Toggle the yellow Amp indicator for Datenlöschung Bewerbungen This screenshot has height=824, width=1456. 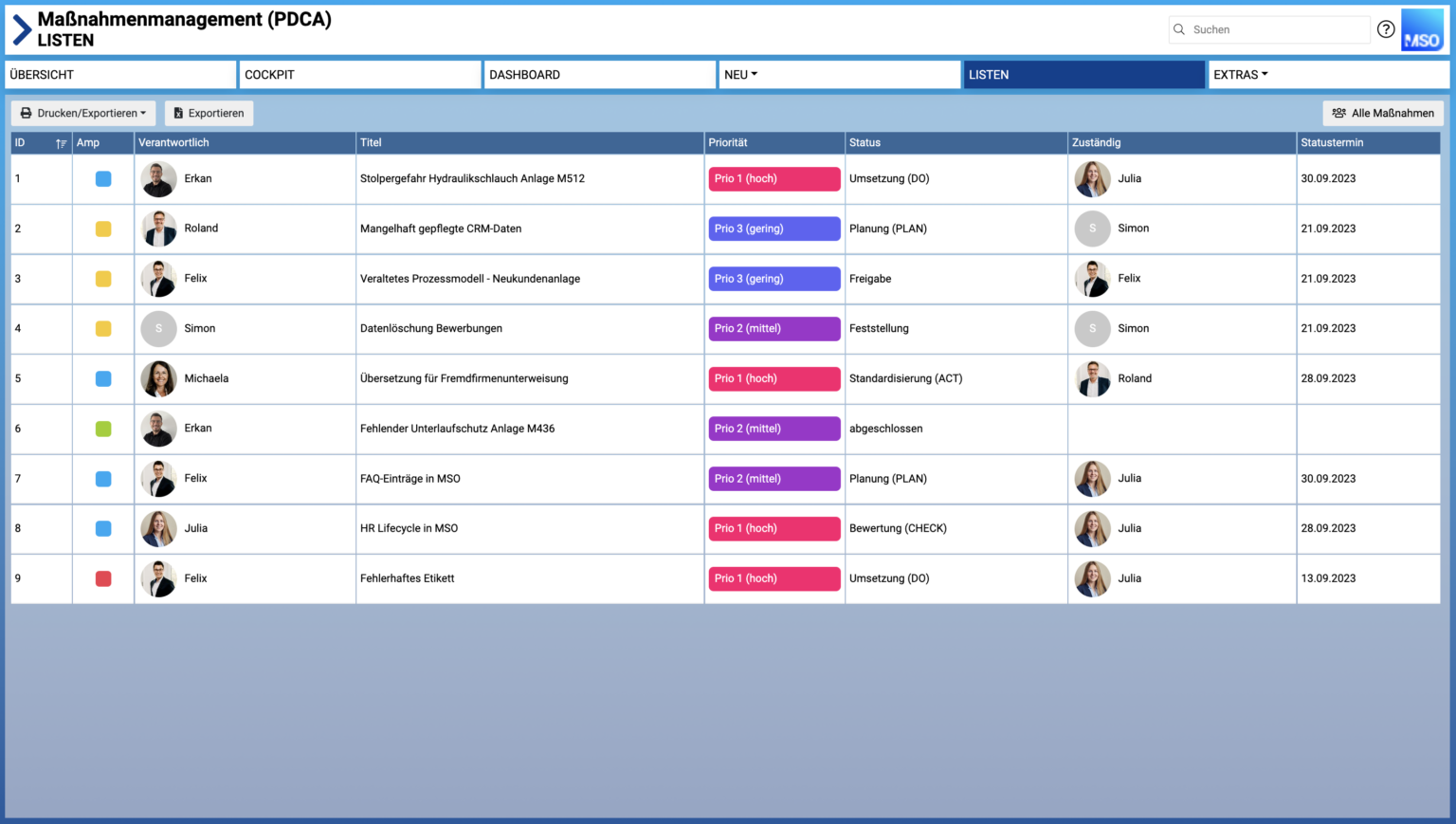102,328
